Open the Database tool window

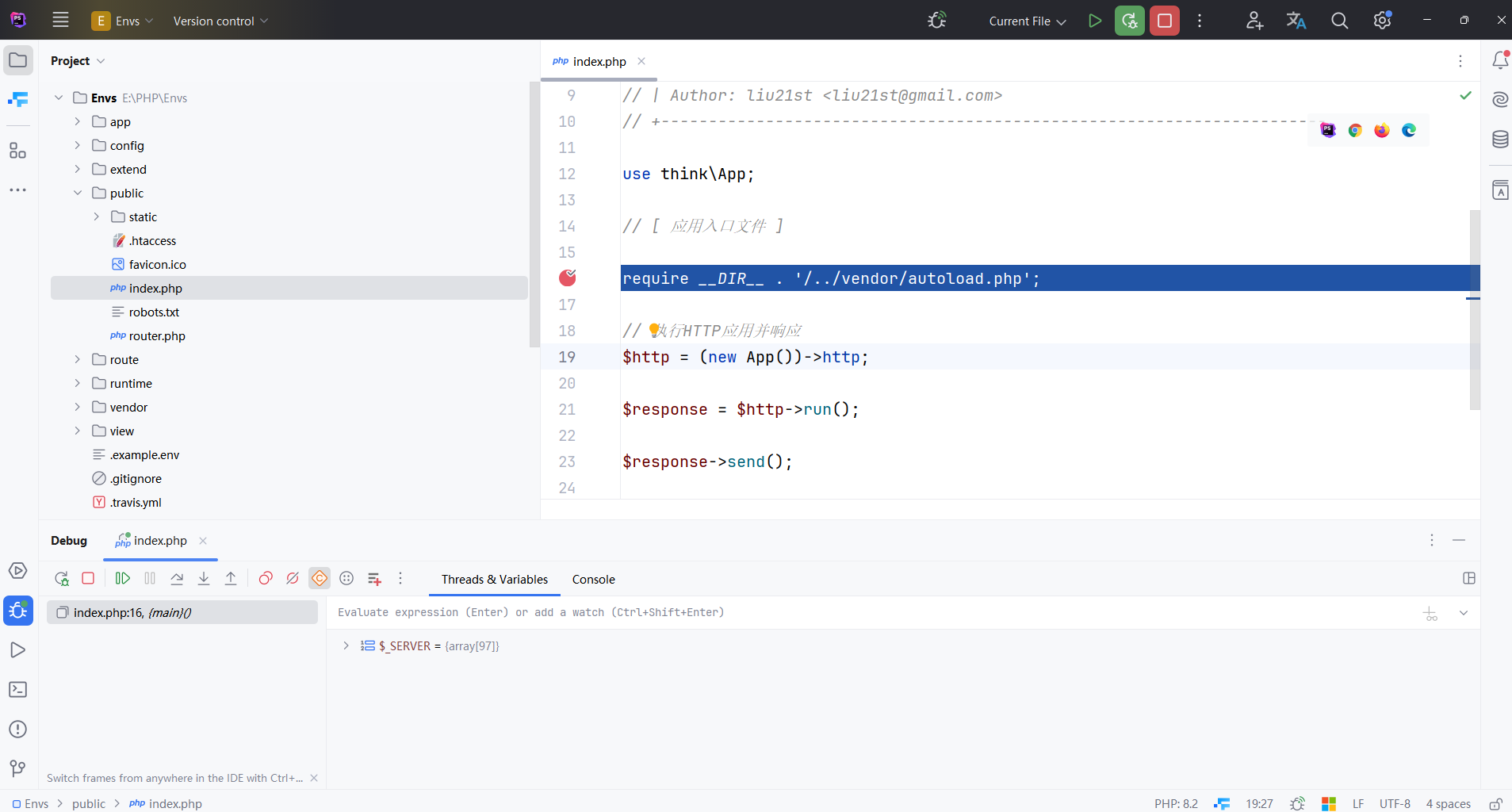click(x=1500, y=140)
